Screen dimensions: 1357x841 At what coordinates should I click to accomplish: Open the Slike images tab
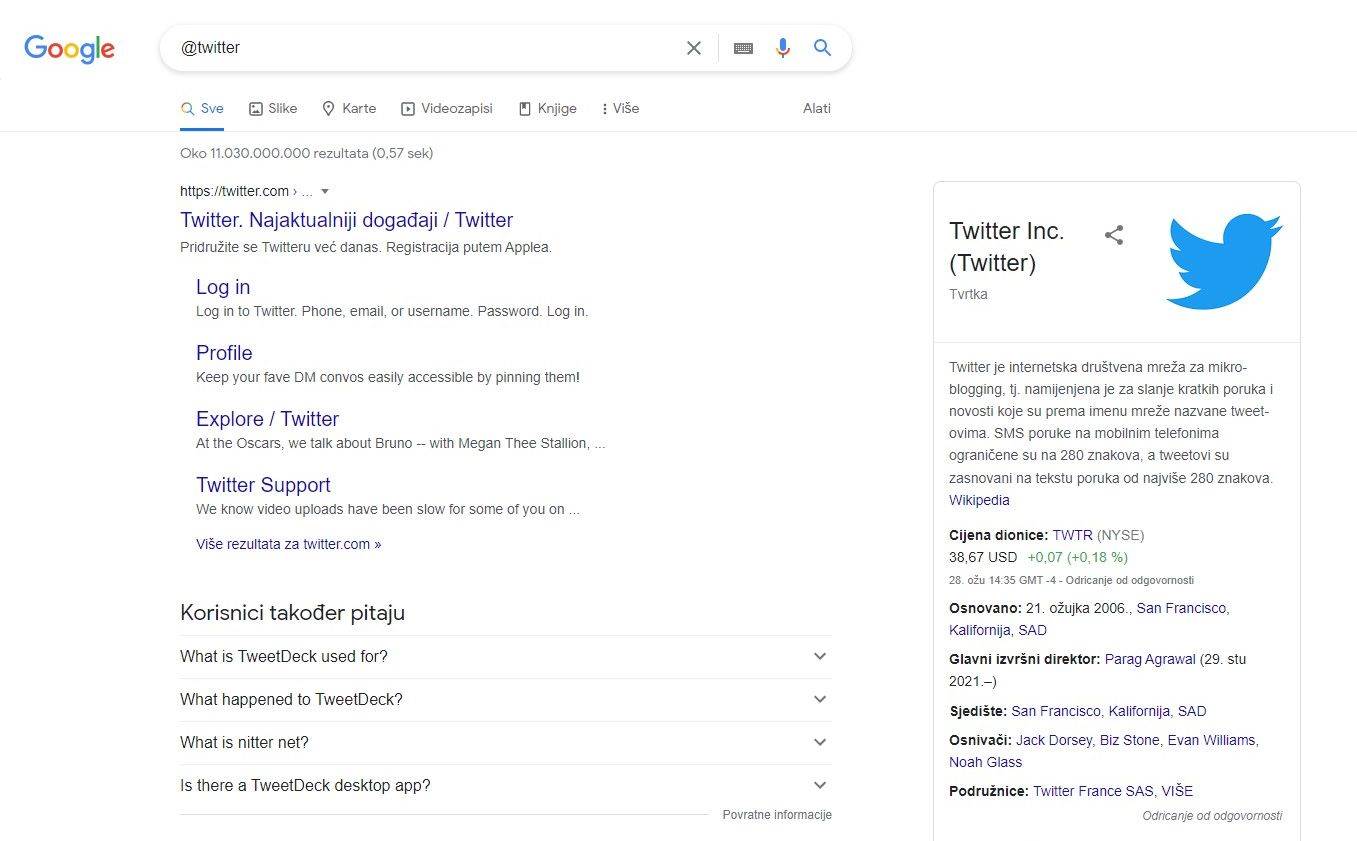coord(272,109)
